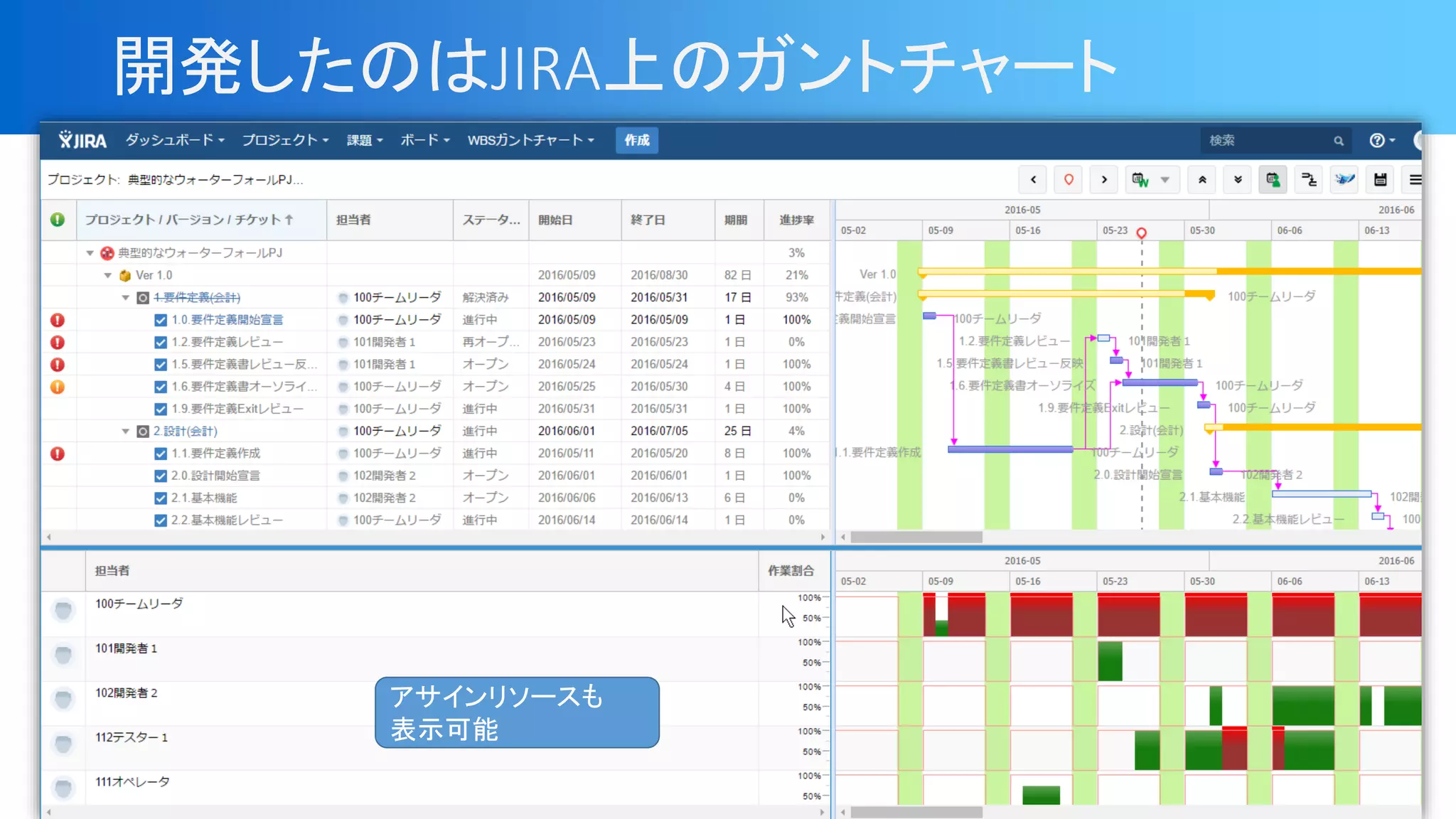The height and width of the screenshot is (819, 1456).
Task: Open the 課題 dropdown menu
Action: (x=365, y=140)
